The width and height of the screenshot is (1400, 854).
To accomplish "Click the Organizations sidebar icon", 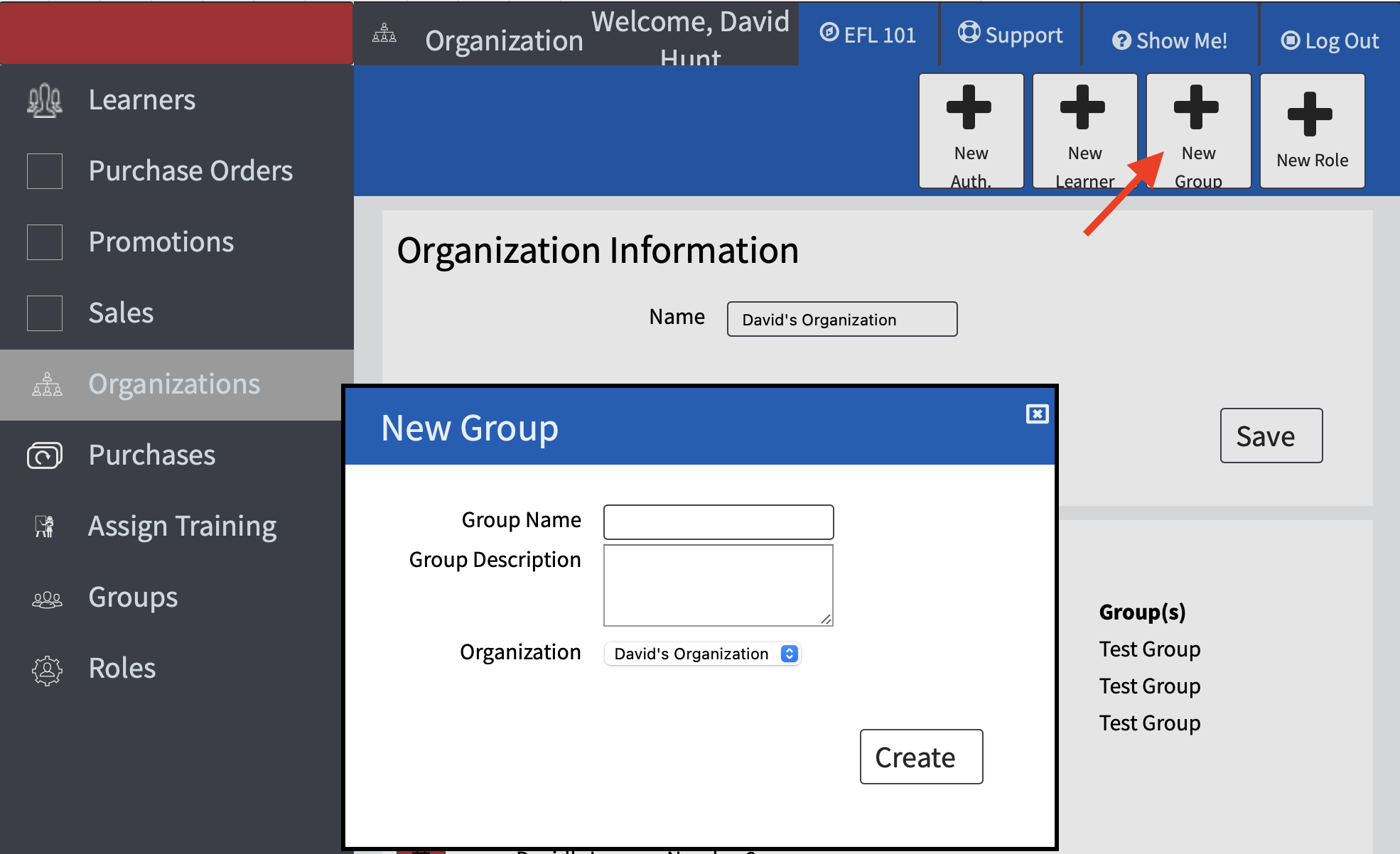I will [x=44, y=383].
